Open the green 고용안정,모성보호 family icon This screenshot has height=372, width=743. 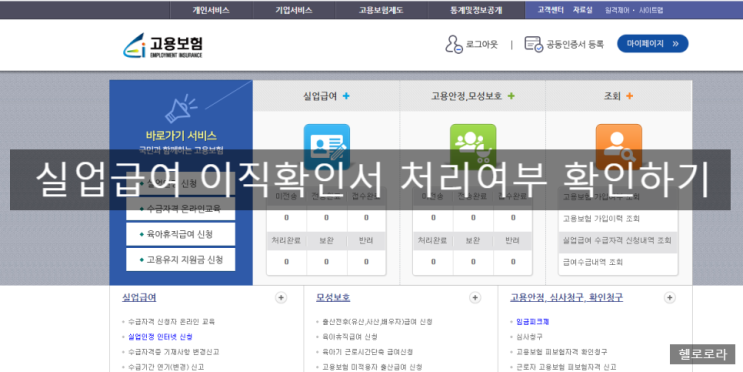473,147
